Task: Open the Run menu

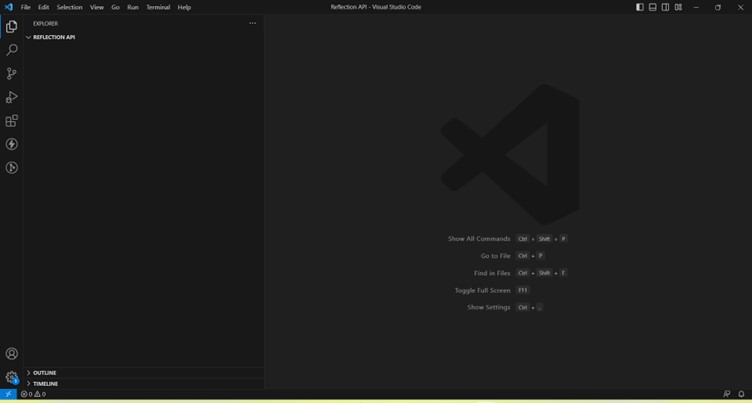Action: tap(133, 7)
